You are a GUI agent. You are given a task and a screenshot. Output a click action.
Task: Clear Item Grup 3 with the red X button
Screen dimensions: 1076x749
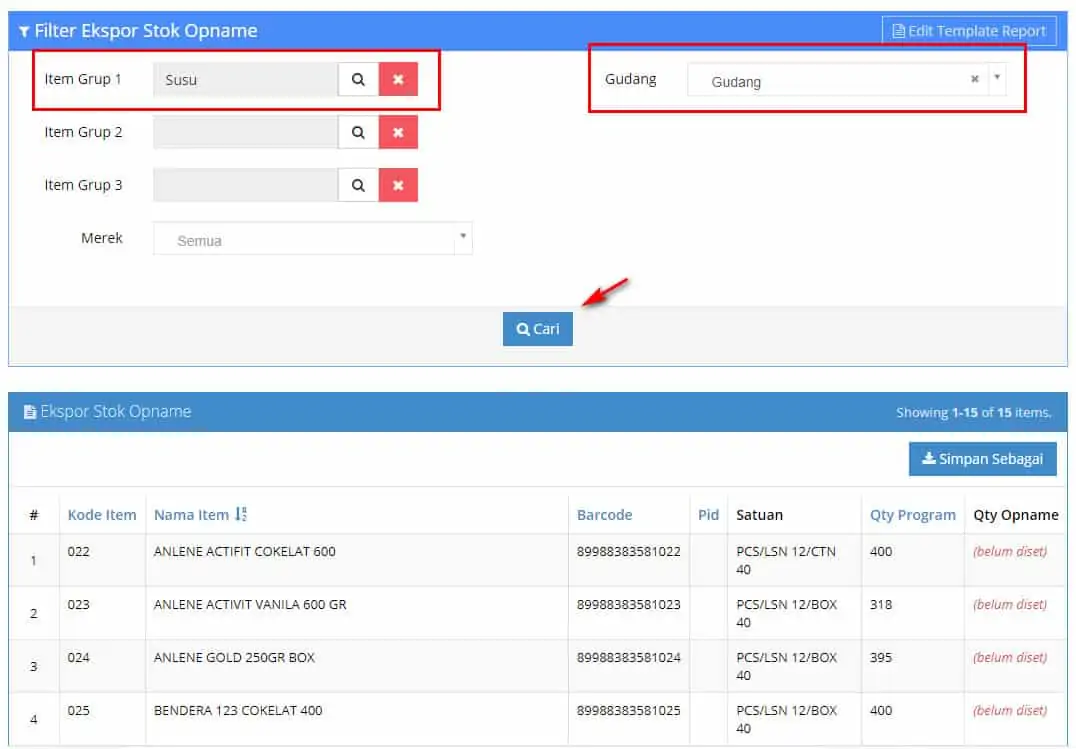(x=398, y=185)
